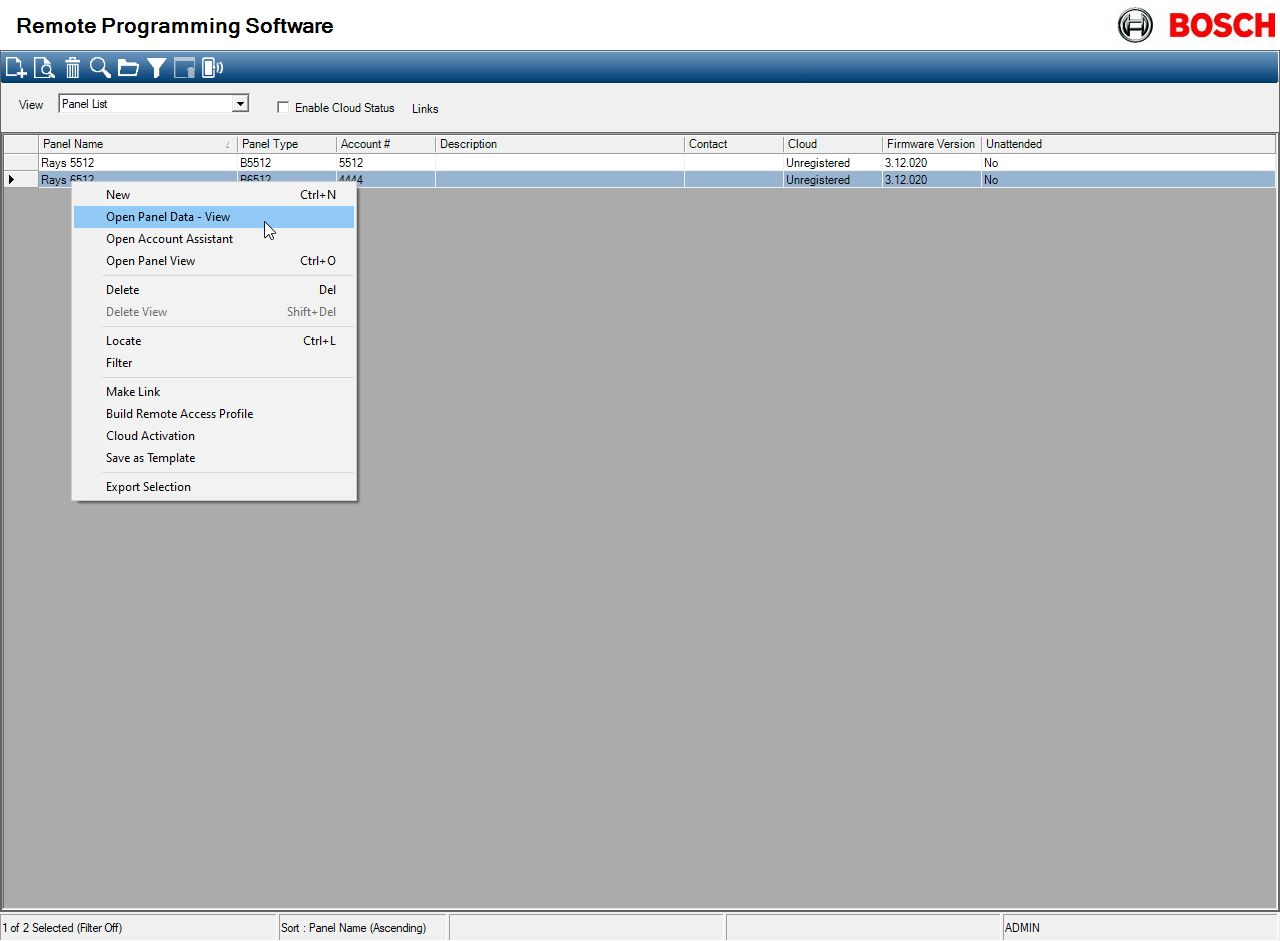Expand the View dropdown arrow

(240, 104)
